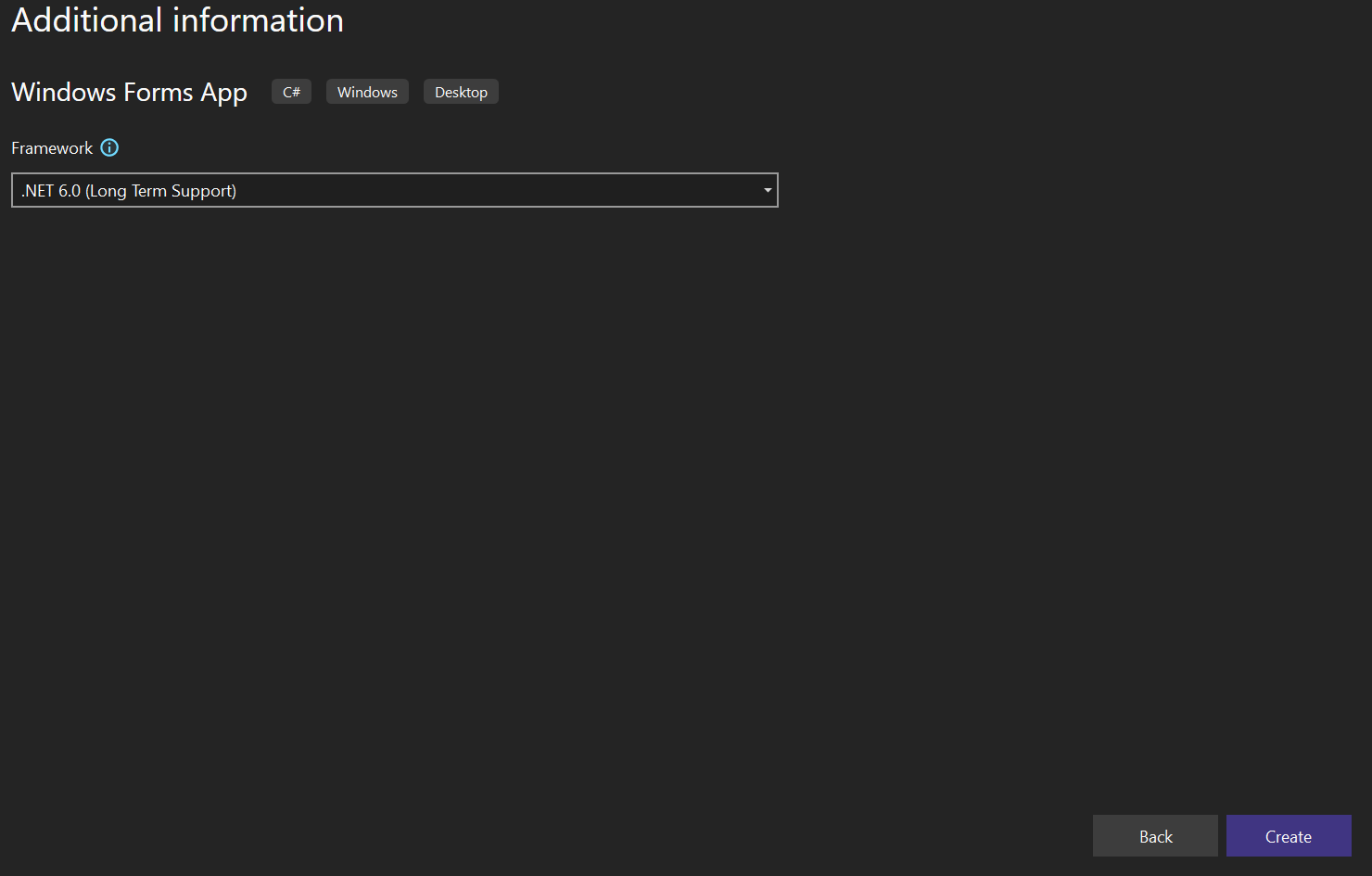Click the "Windows Forms App" title
Screen dimensions: 1372x876
pos(129,93)
